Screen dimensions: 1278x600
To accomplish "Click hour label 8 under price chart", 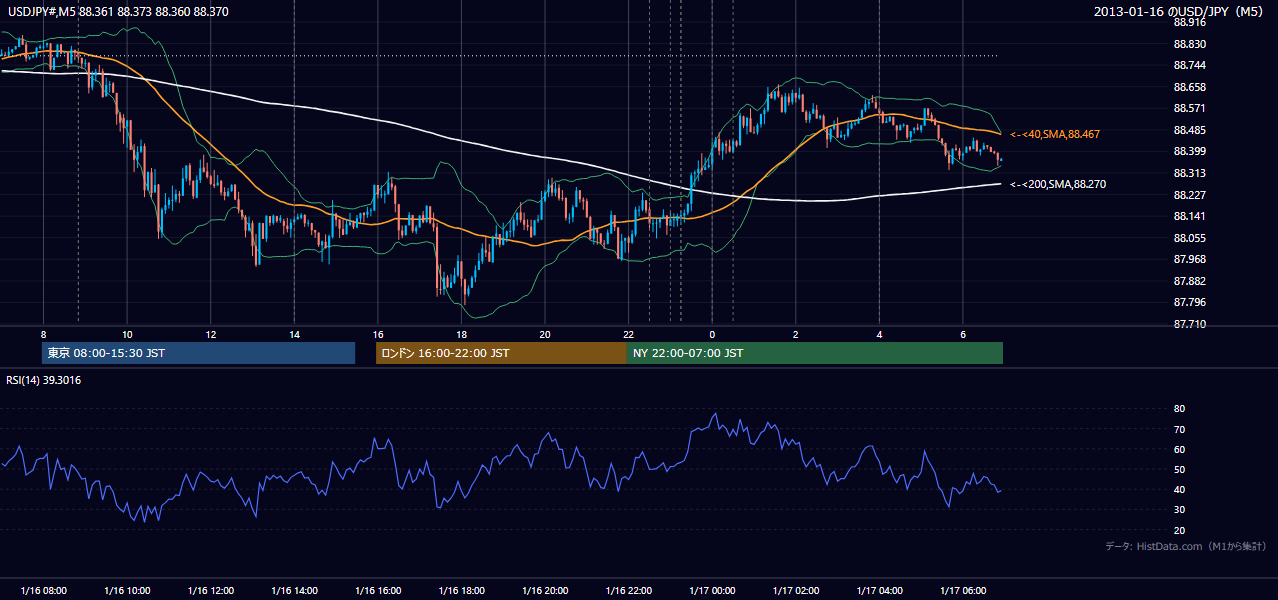I will coord(43,334).
